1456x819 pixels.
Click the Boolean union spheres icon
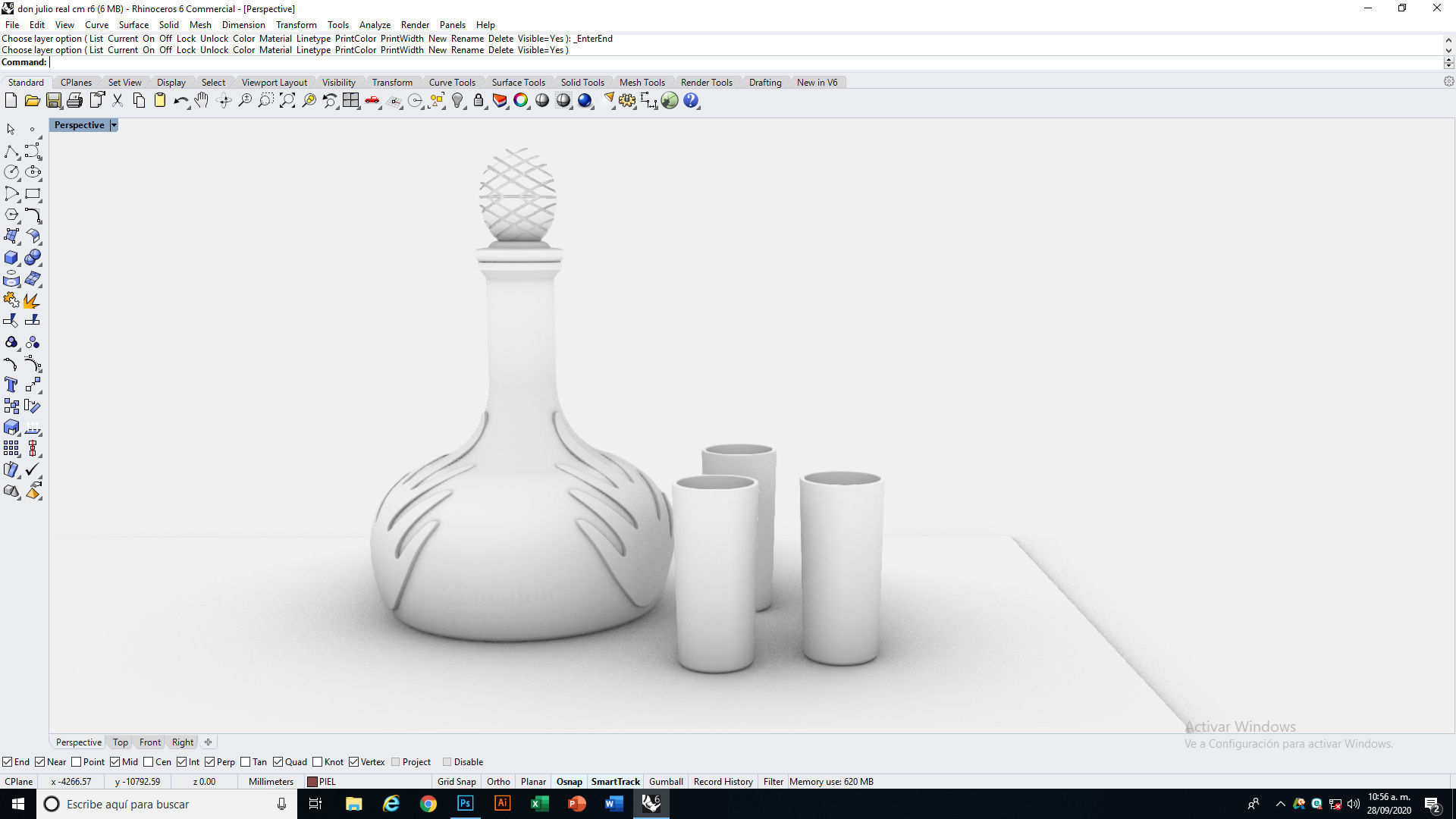(33, 258)
